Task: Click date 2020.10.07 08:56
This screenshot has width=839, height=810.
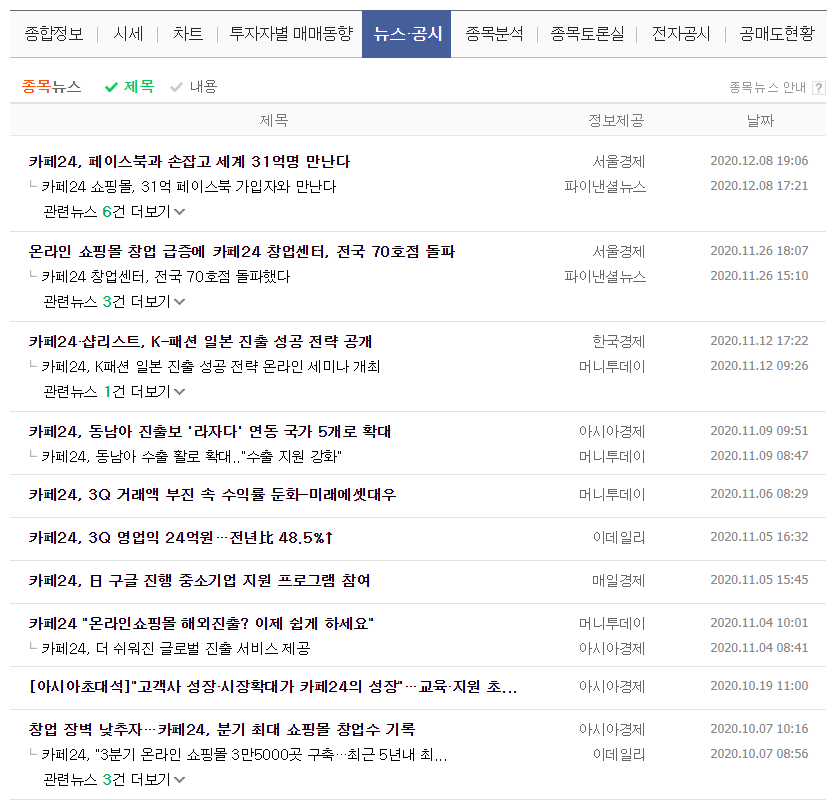Action: (x=759, y=754)
